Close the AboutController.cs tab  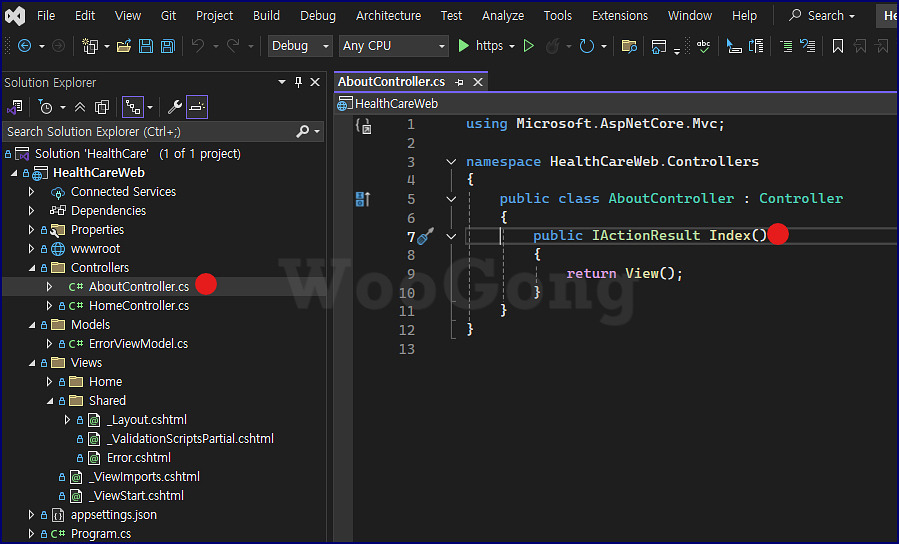478,83
